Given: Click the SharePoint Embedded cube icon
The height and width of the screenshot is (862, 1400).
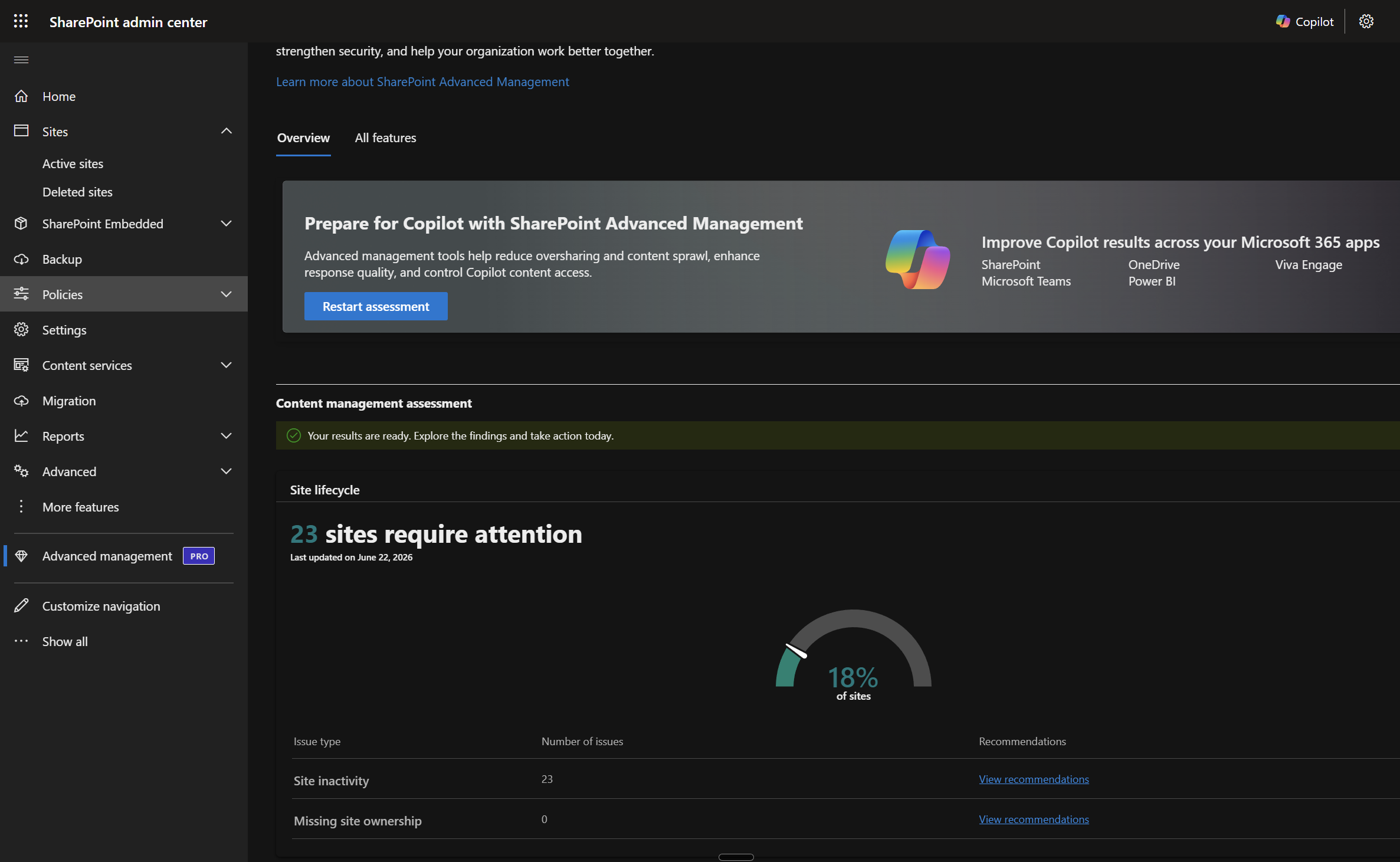Looking at the screenshot, I should tap(21, 224).
